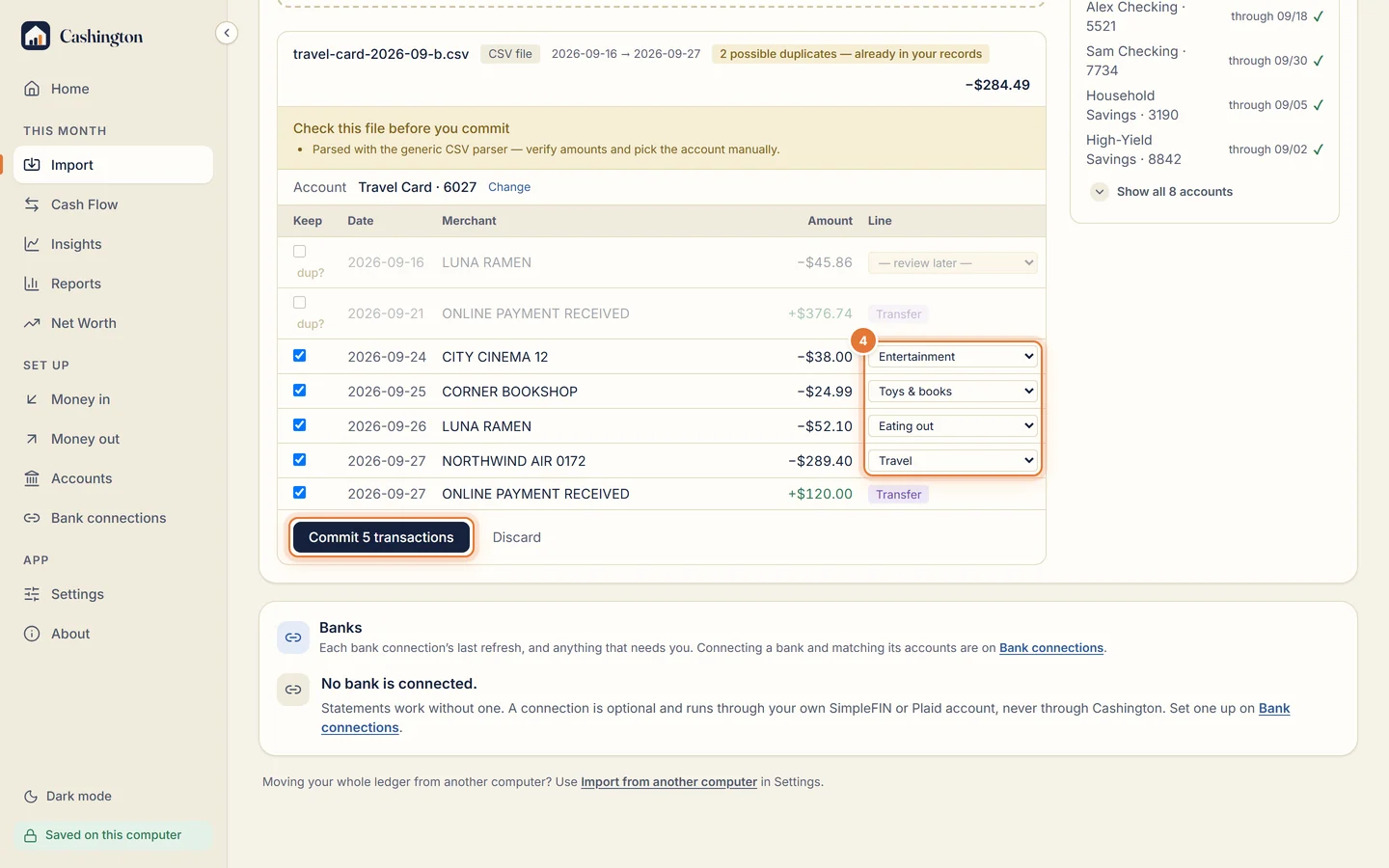Viewport: 1389px width, 868px height.
Task: Open Settings from the sidebar
Action: pos(113,594)
